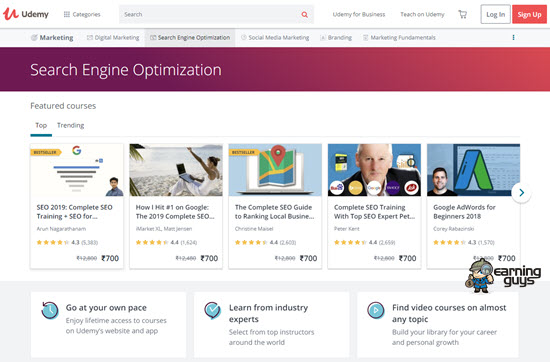
Task: Click 'SEO 2019: Complete SEO Training' title
Action: pyautogui.click(x=75, y=212)
